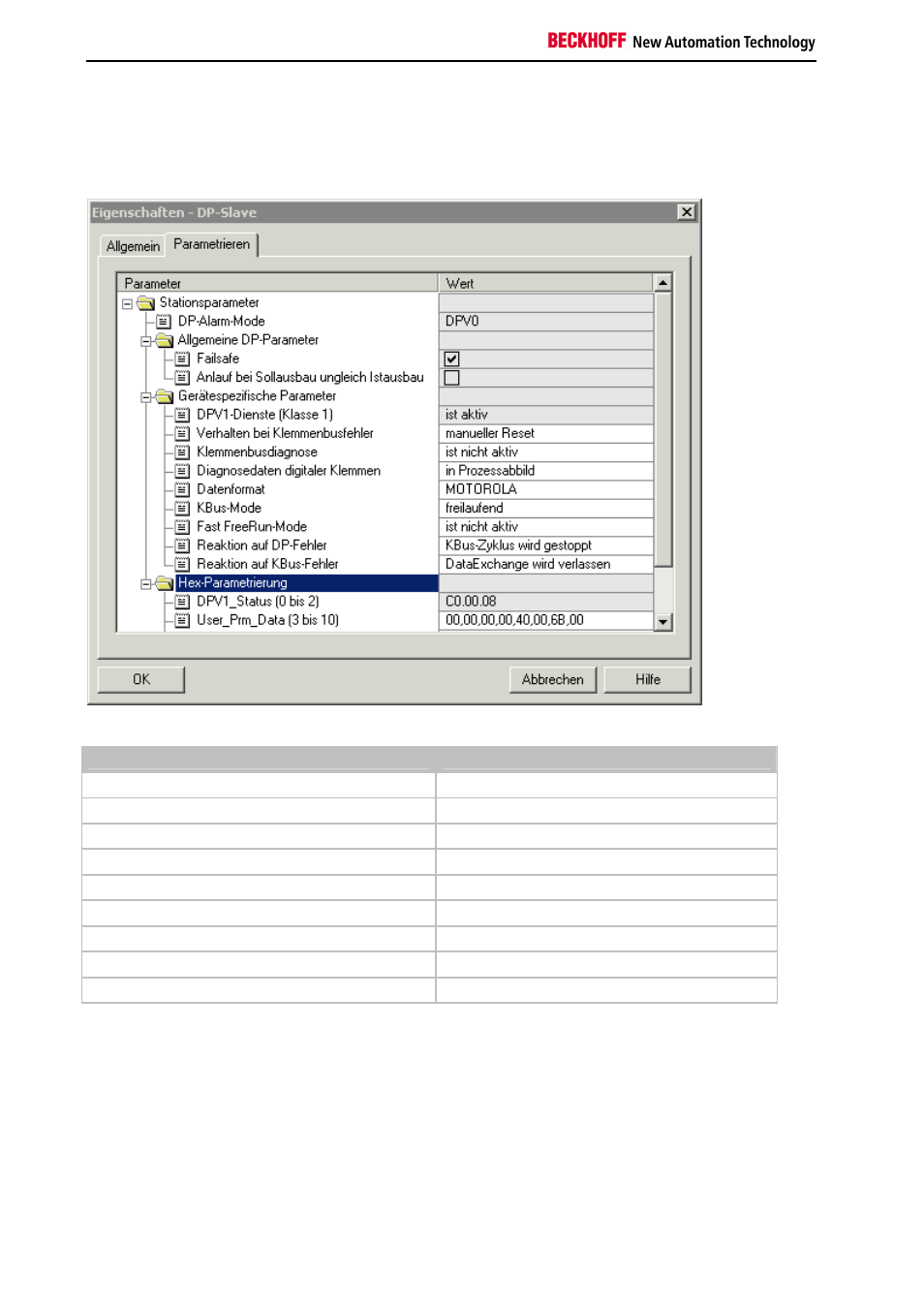Screen dimensions: 924x1308
Task: Collapse the Hex-Parametrierung node
Action: click(x=146, y=584)
